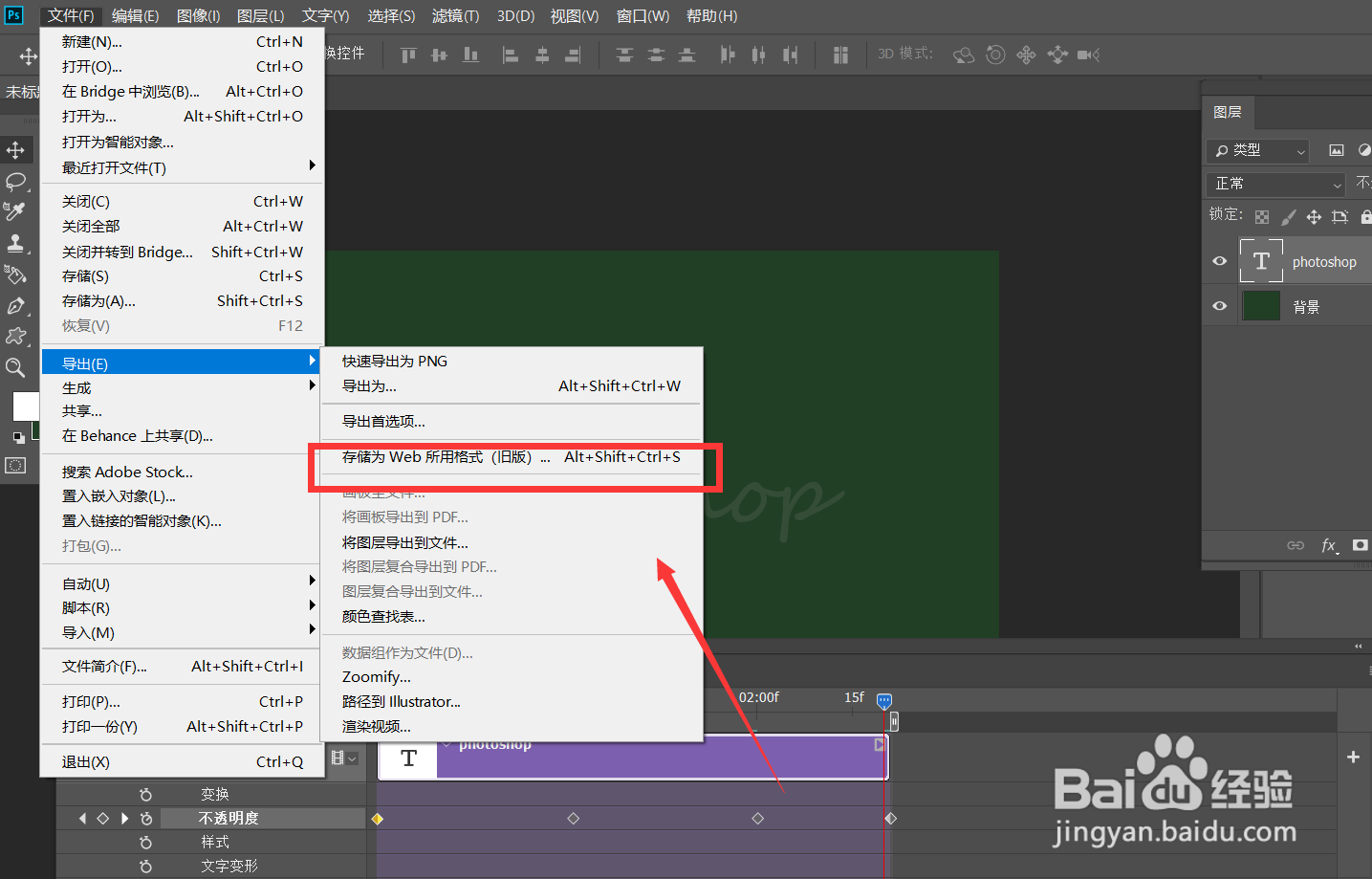This screenshot has width=1372, height=879.
Task: Toggle stopwatch for 变换 property
Action: tap(145, 795)
